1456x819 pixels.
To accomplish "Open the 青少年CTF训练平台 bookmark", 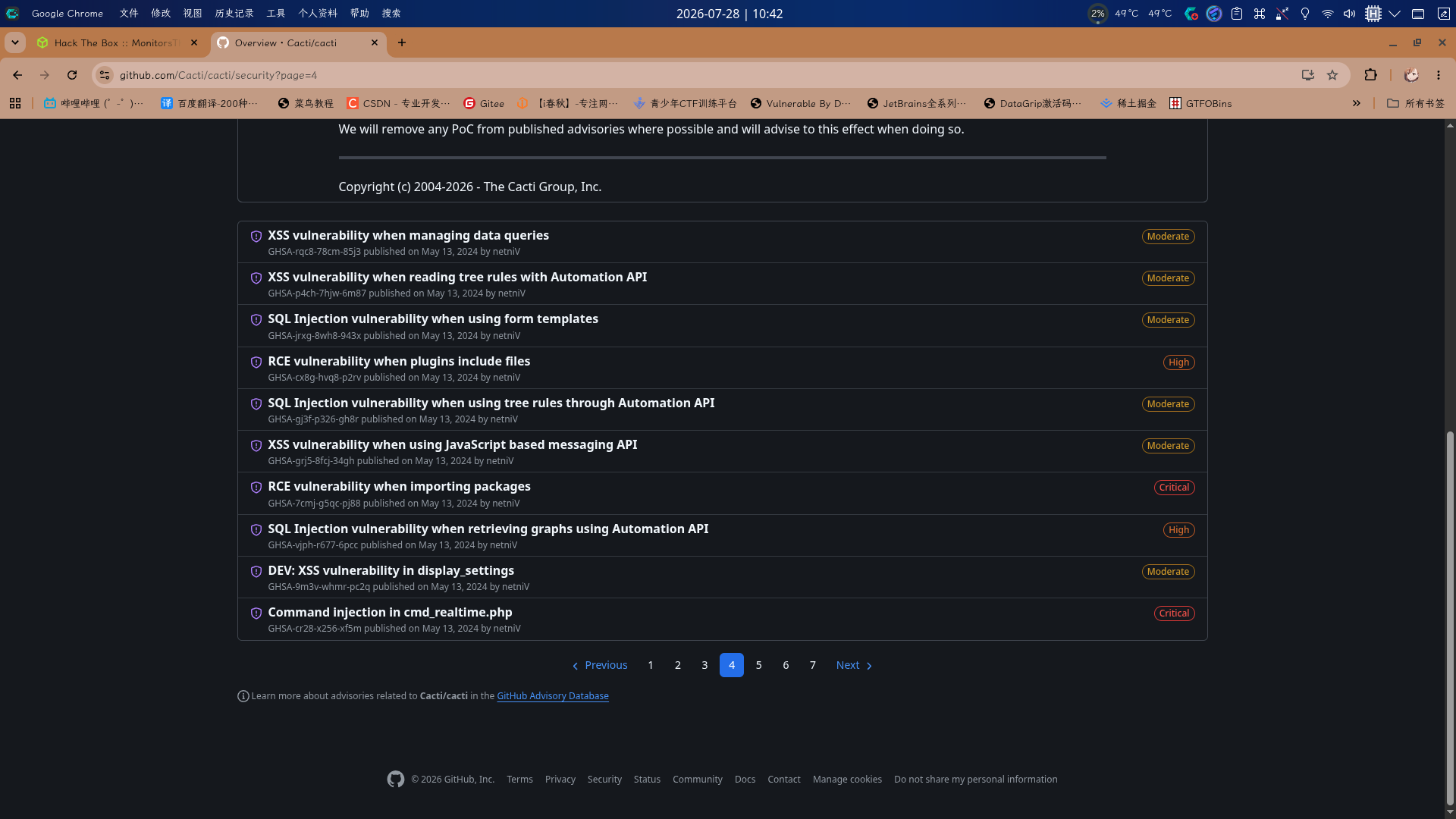I will [686, 103].
